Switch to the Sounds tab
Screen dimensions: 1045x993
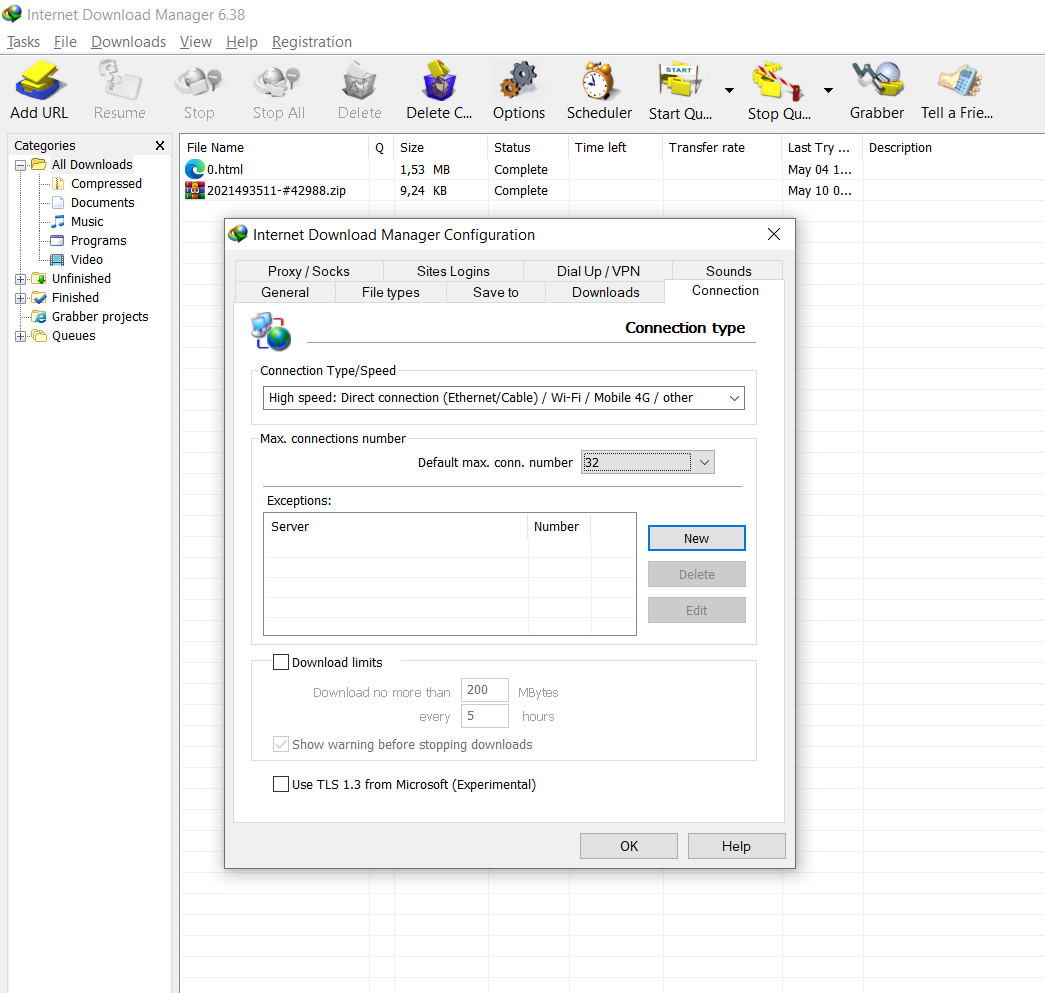(x=728, y=271)
